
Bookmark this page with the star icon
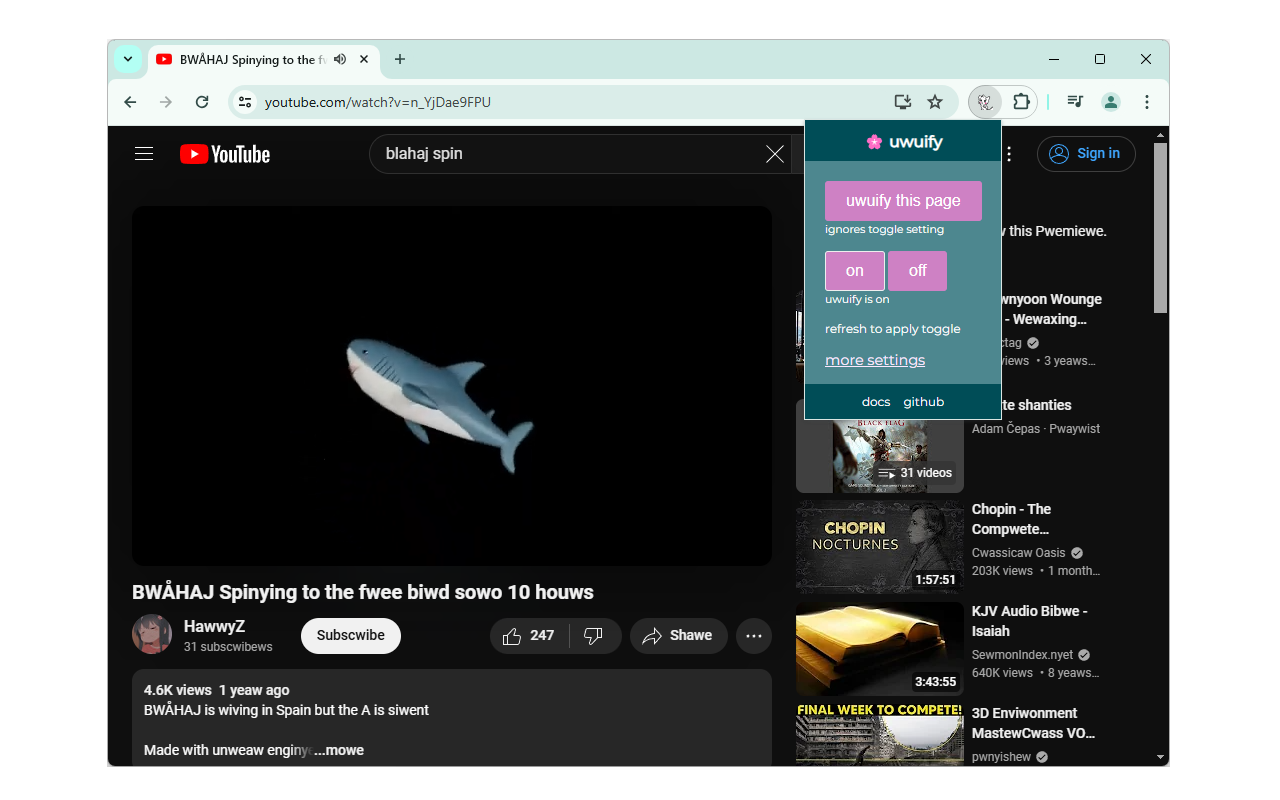[935, 102]
